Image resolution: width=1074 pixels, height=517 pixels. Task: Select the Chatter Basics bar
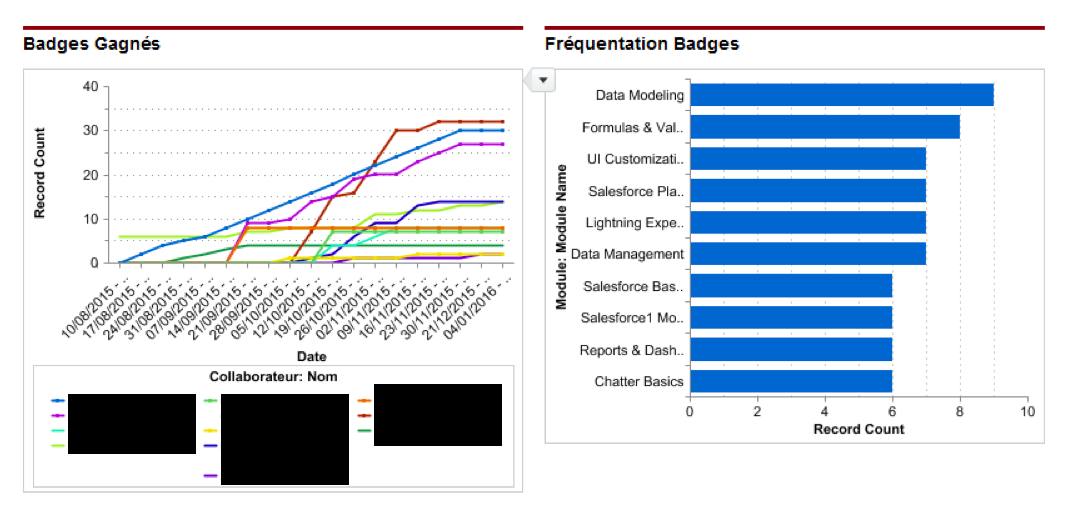[x=790, y=381]
